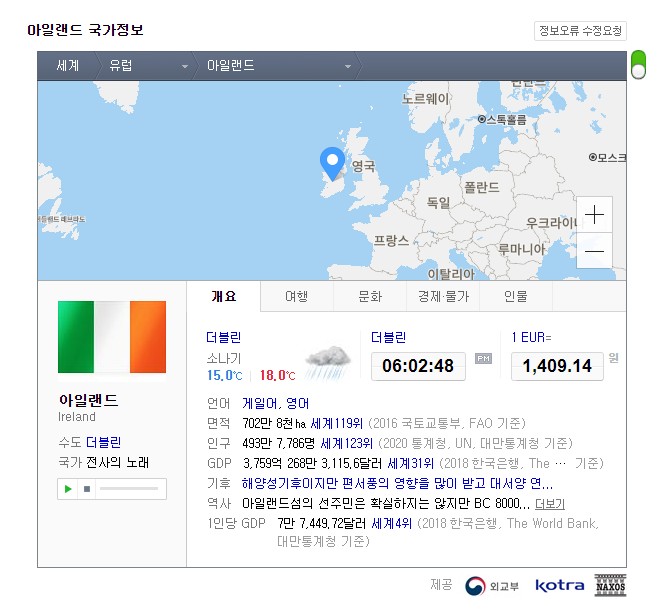
Task: Click the 루마니아 label on the map
Action: tap(522, 249)
